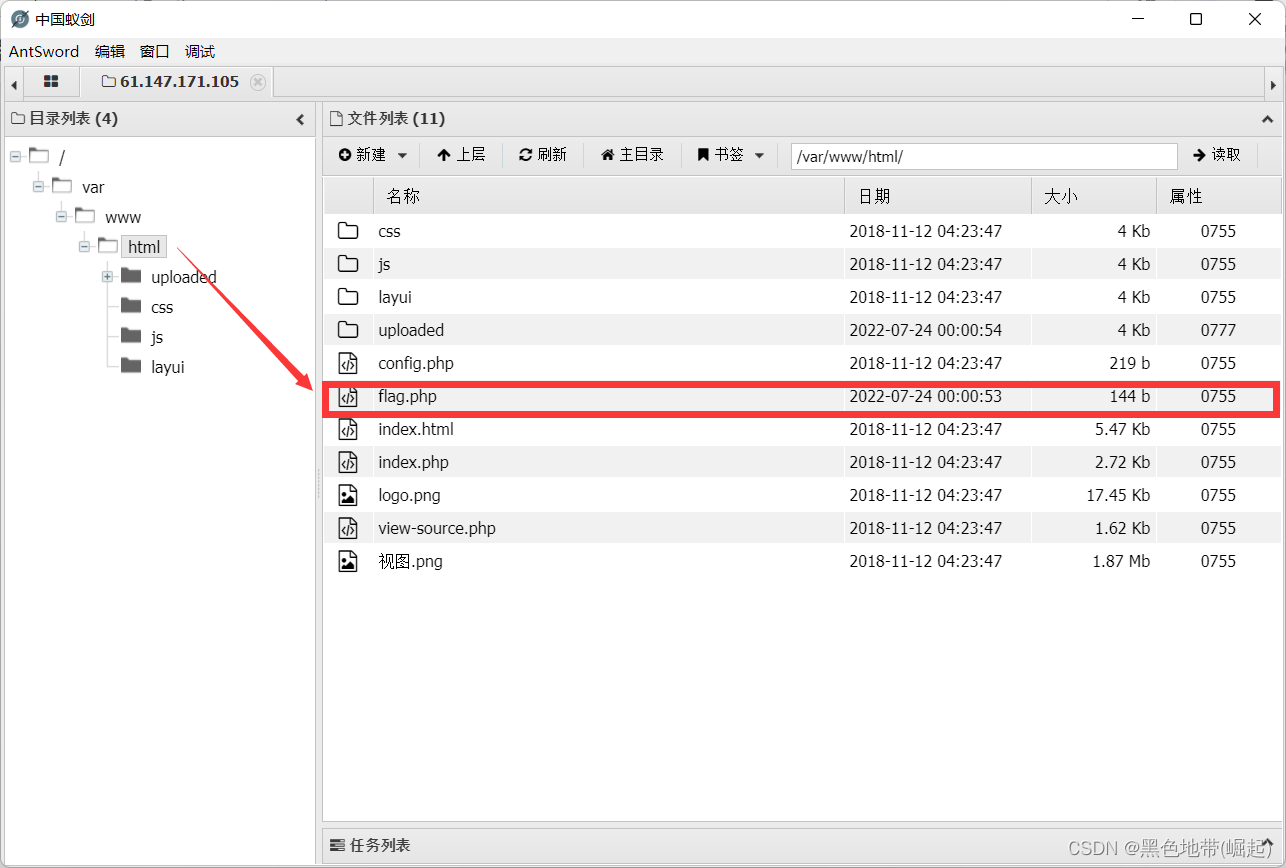This screenshot has width=1286, height=868.
Task: Collapse the 目录列表 panel chevron
Action: click(300, 119)
